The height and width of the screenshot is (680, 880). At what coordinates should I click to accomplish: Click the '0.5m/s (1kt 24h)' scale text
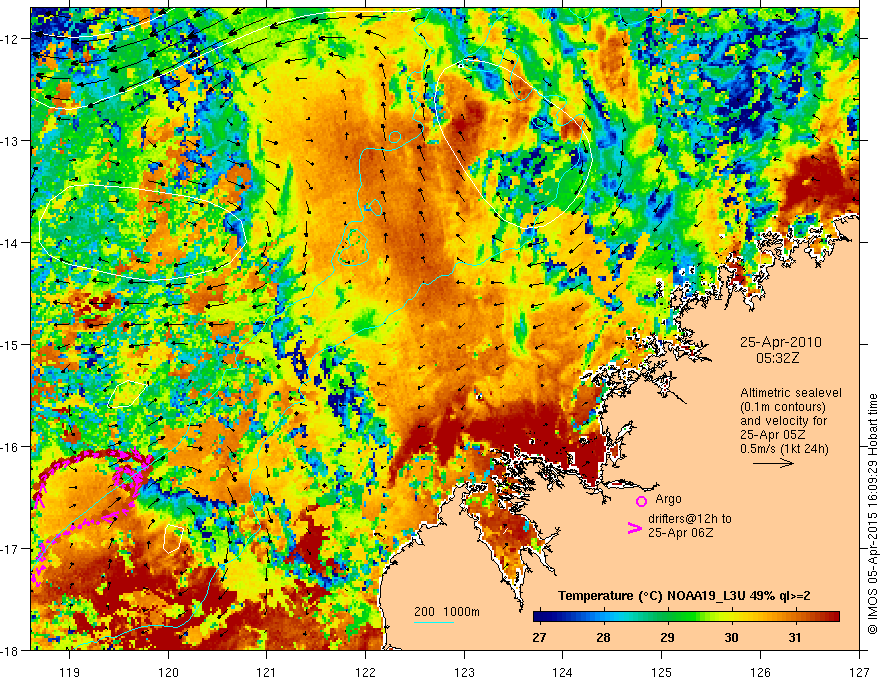point(784,449)
